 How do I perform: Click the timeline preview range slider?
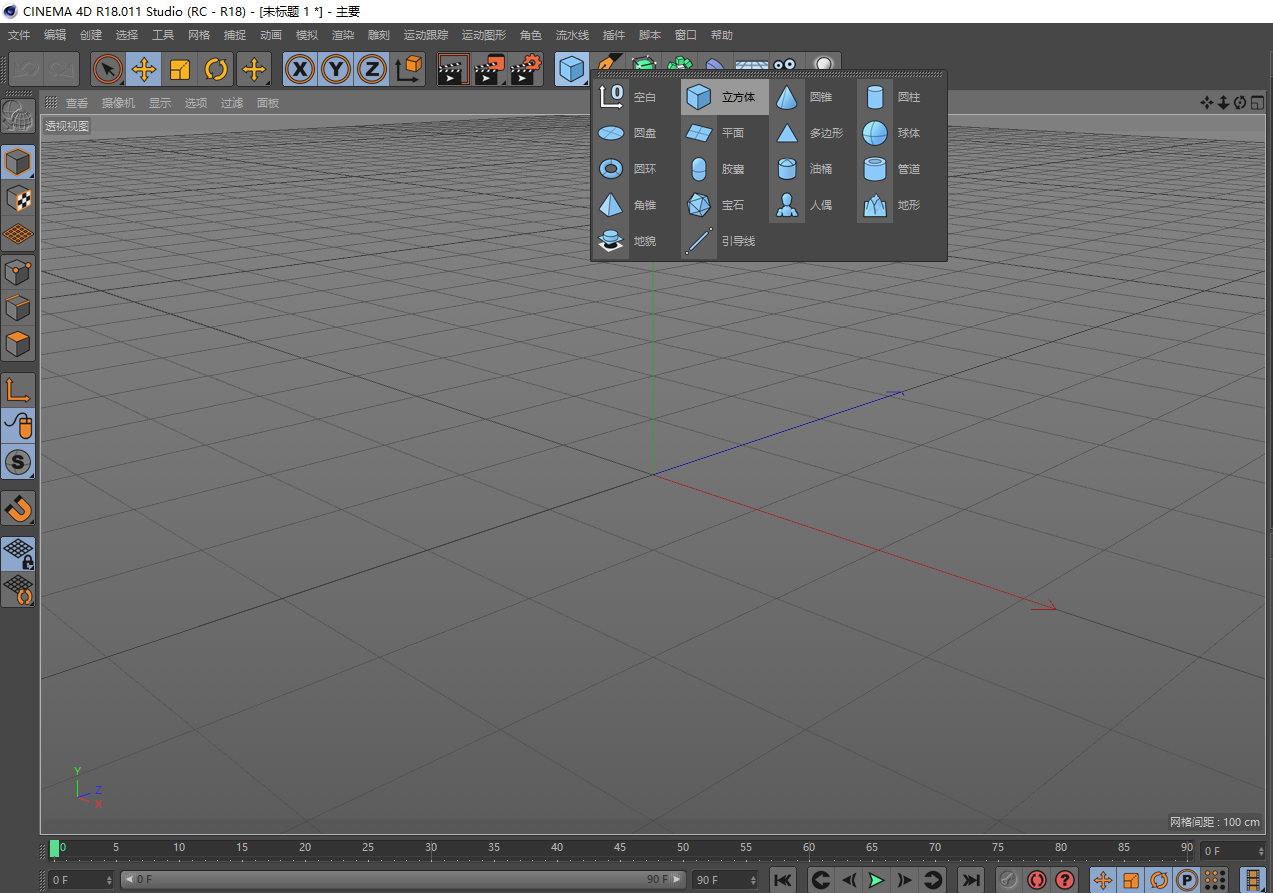403,880
